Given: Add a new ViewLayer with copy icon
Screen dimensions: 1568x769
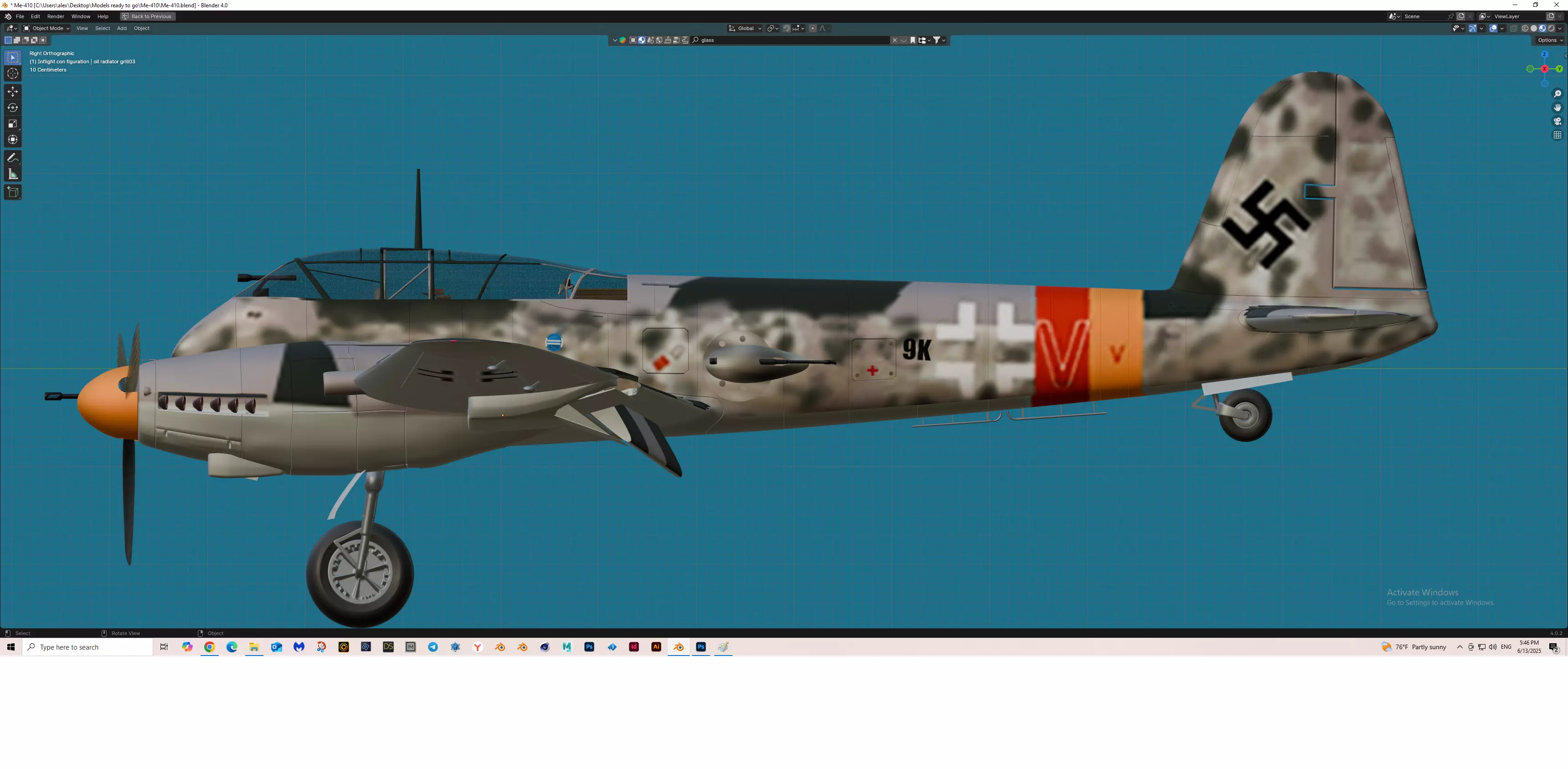Looking at the screenshot, I should click(1550, 16).
